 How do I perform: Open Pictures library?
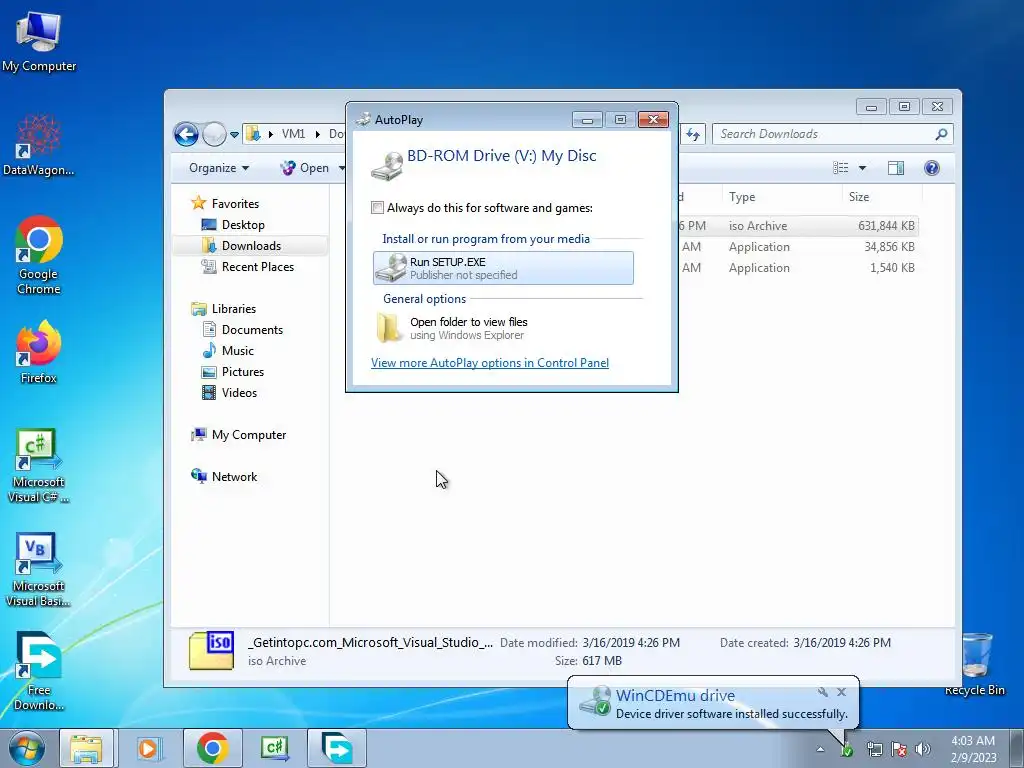point(232,372)
